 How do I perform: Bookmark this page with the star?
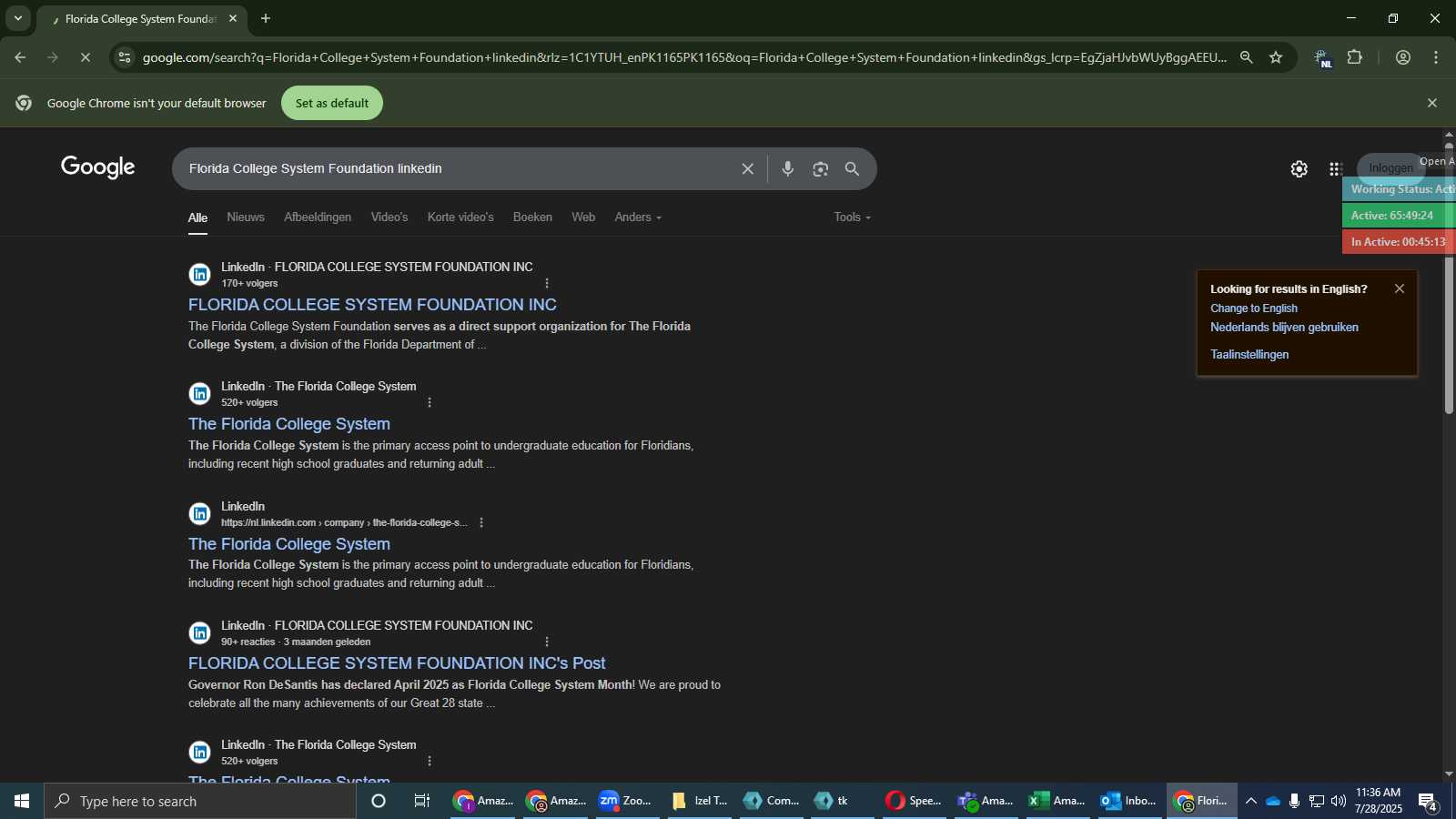coord(1276,57)
